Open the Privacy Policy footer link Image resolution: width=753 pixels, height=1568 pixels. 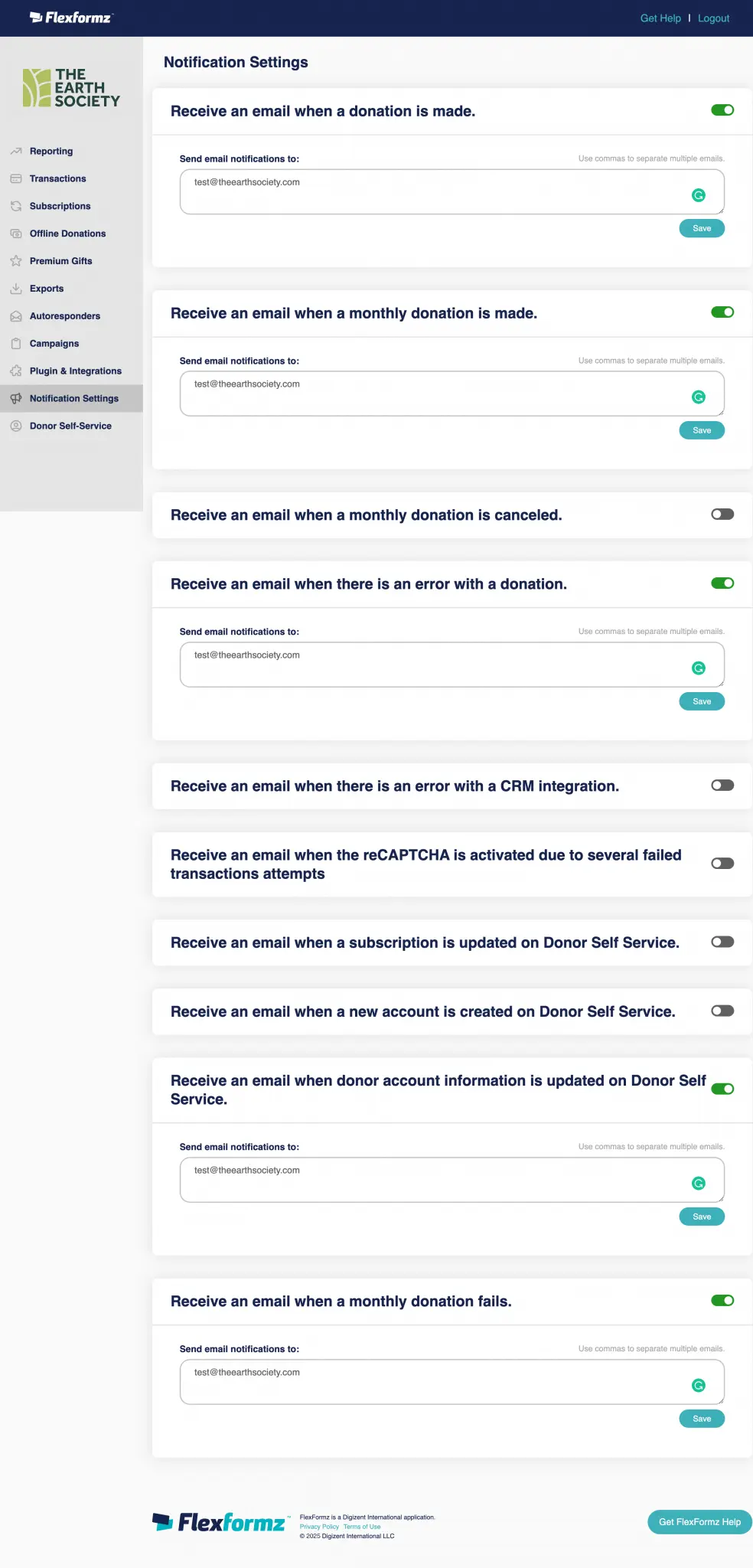coord(319,1527)
